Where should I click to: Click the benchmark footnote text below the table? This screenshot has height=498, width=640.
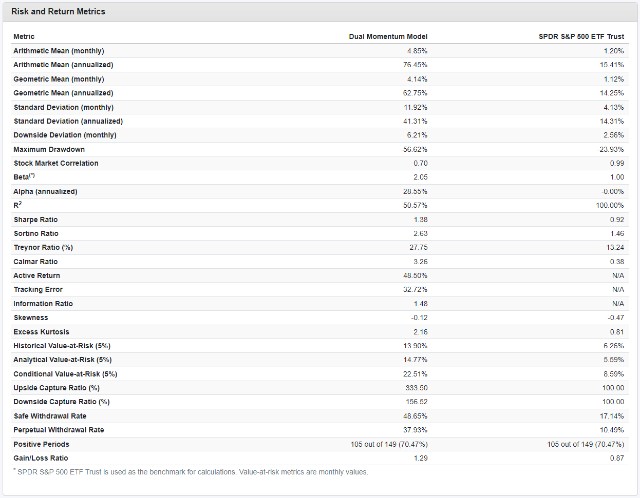(191, 472)
